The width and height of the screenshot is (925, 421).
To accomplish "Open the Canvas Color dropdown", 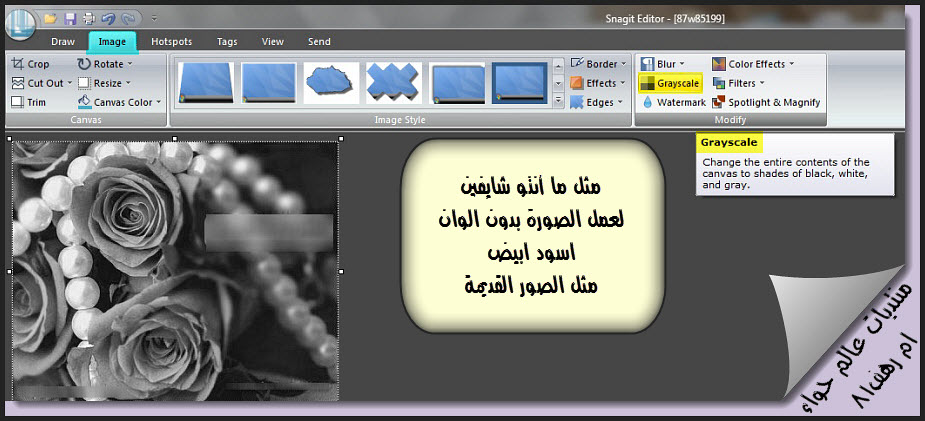I will (x=159, y=102).
